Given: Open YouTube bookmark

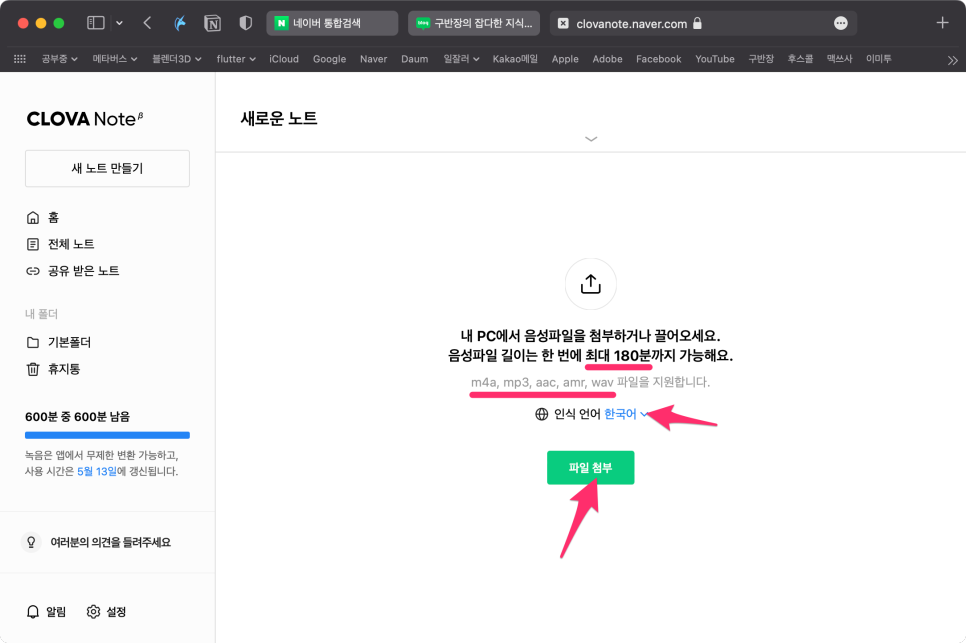Looking at the screenshot, I should pos(715,59).
